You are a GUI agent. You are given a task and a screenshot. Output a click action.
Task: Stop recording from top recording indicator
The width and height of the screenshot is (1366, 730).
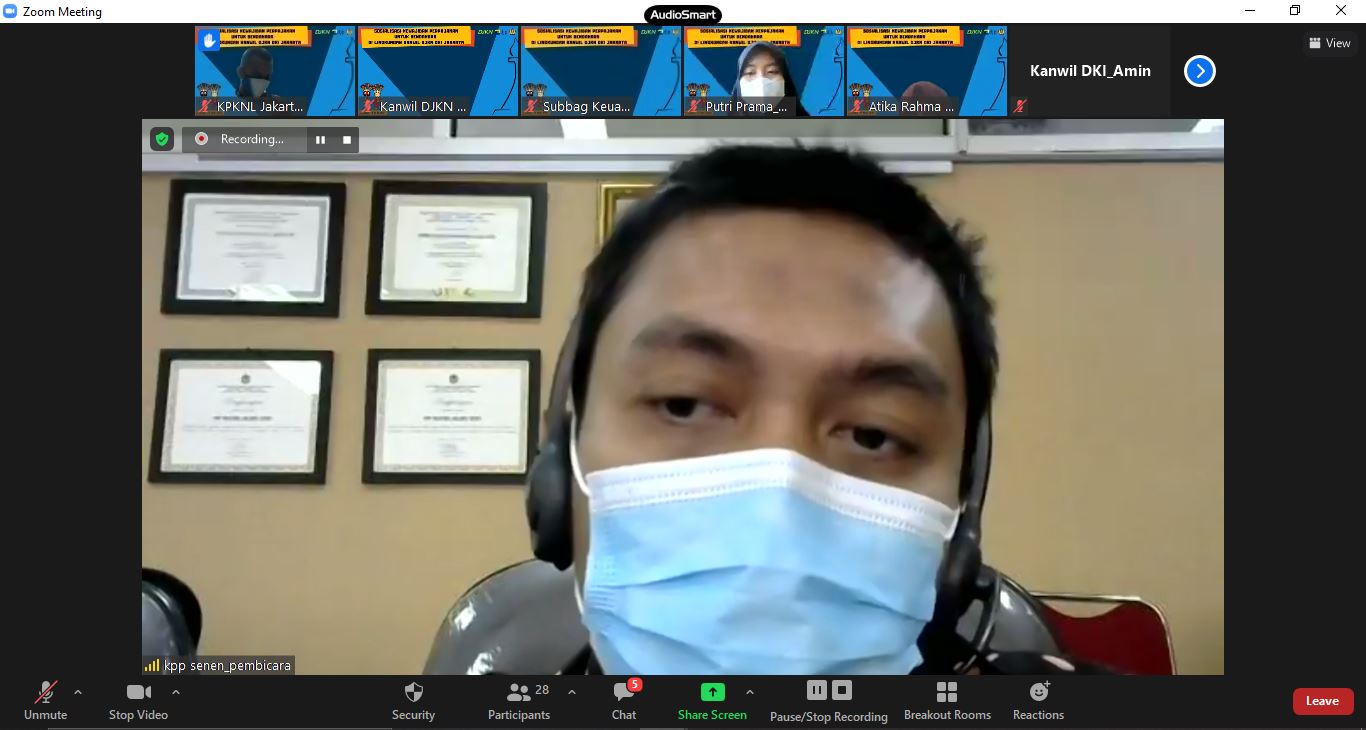coord(347,140)
